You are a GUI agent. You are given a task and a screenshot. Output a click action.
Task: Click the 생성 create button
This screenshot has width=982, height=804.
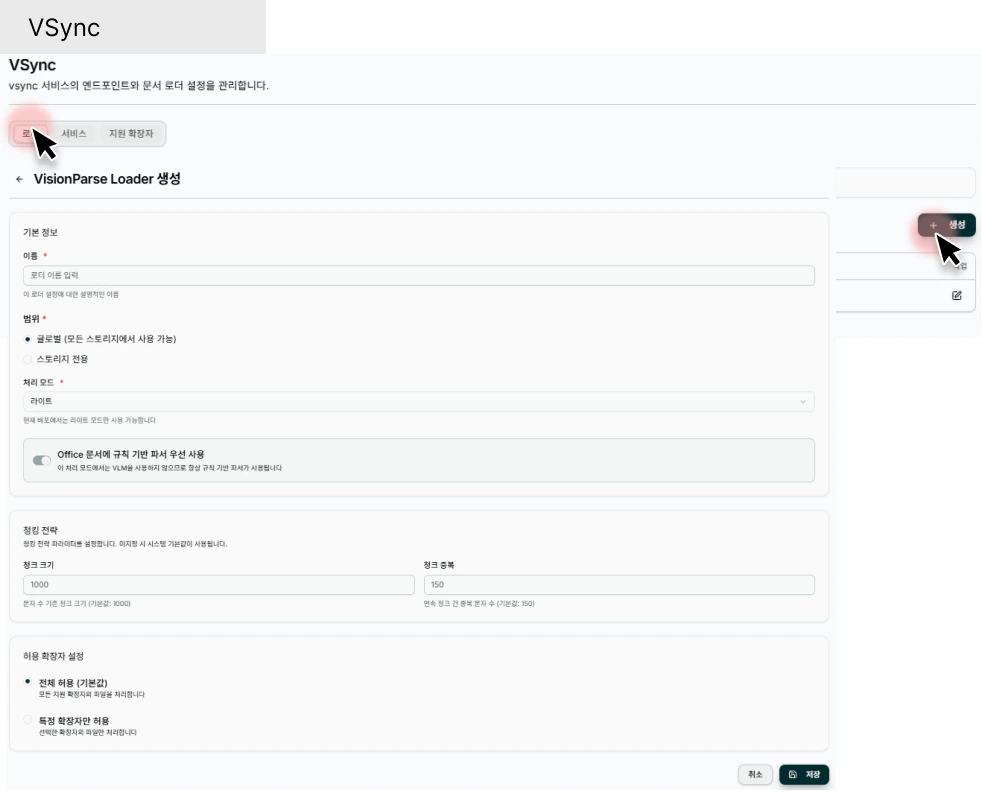(x=946, y=225)
